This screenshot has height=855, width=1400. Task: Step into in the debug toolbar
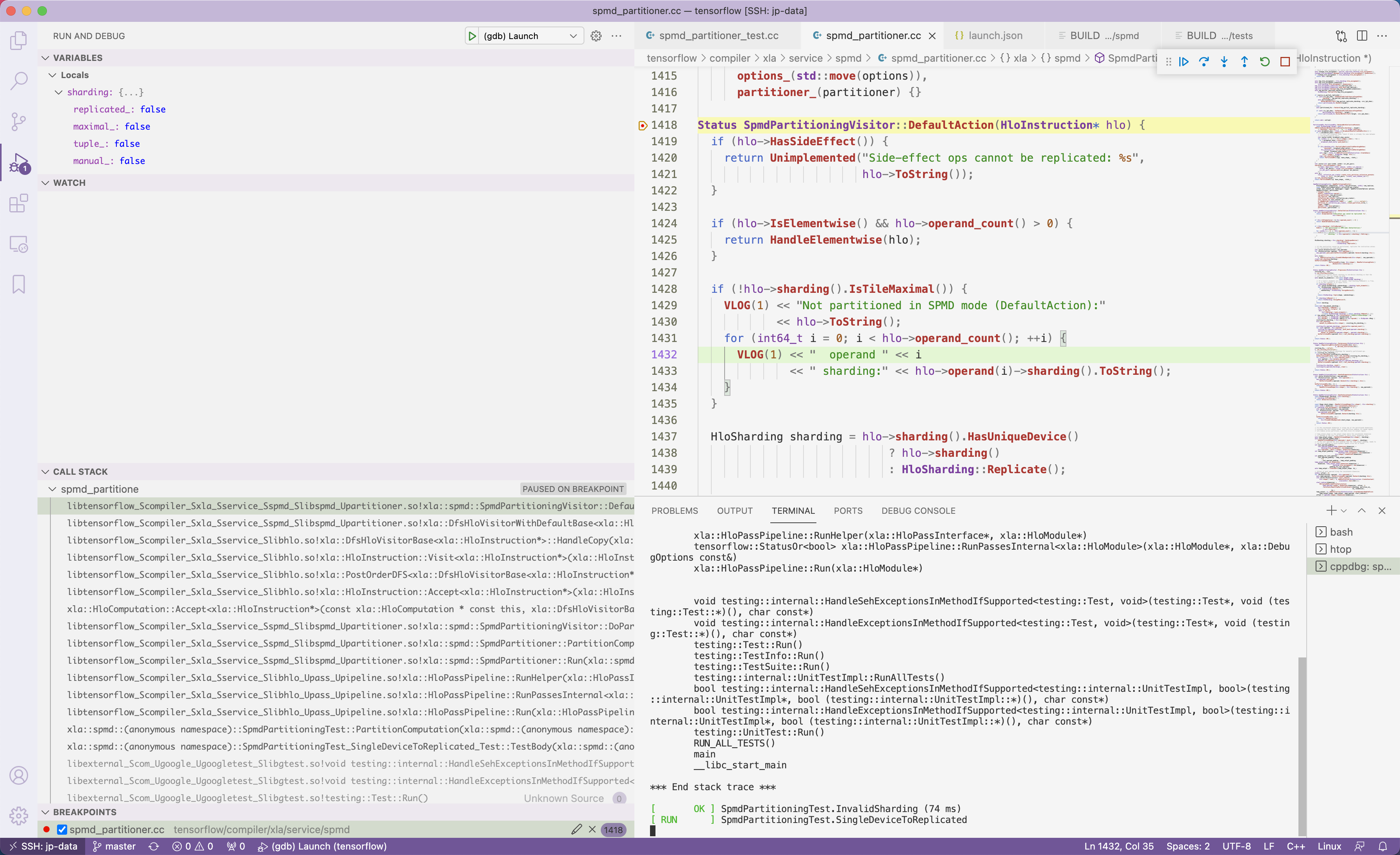click(1224, 61)
